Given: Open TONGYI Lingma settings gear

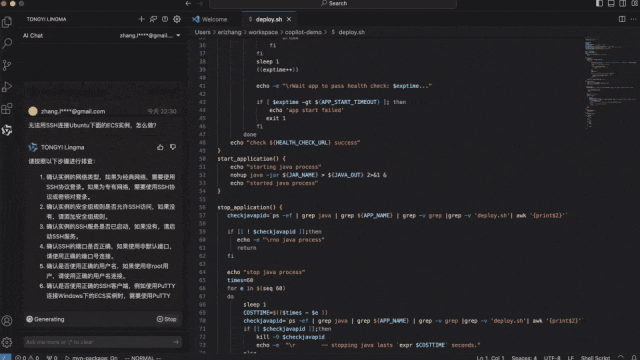Looking at the screenshot, I should coord(177,19).
